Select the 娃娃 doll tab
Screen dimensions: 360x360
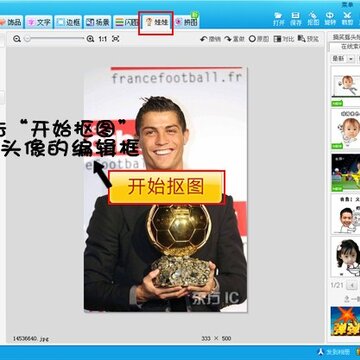click(x=156, y=23)
